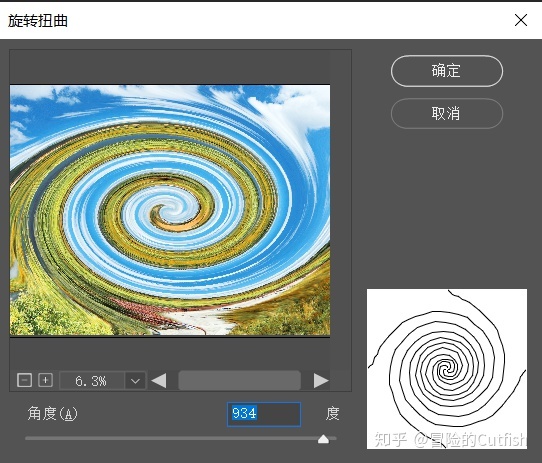Click the 取消 cancel button
542x463 pixels.
click(447, 113)
